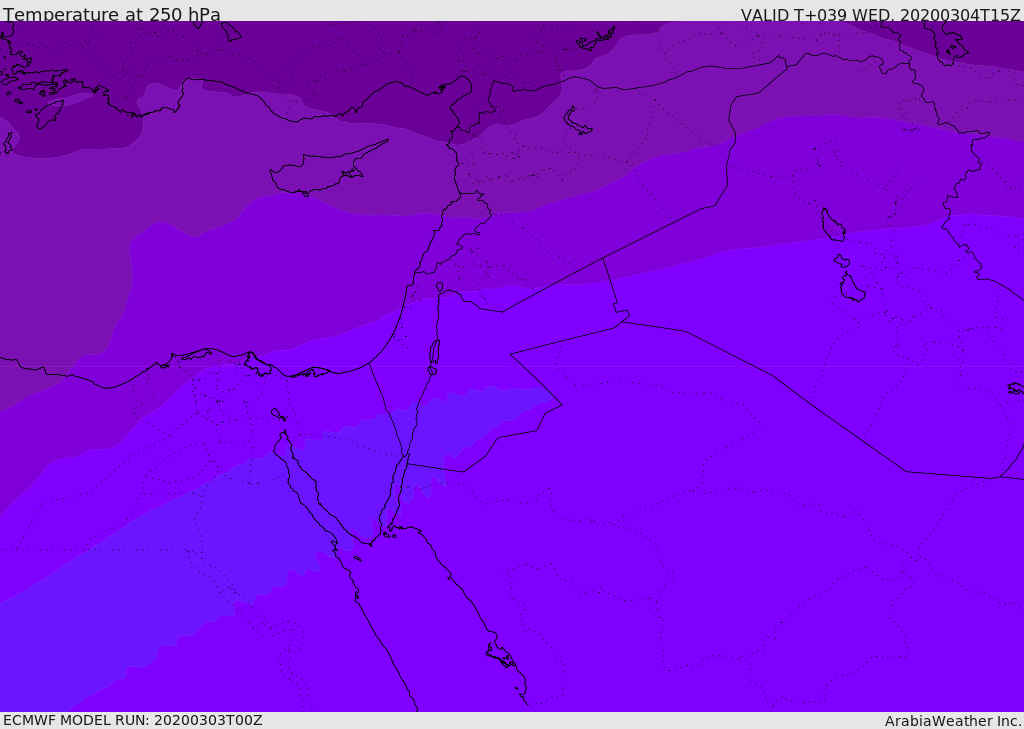1024x729 pixels.
Task: Click the ArabiaWeather Inc. credit text
Action: pos(953,720)
